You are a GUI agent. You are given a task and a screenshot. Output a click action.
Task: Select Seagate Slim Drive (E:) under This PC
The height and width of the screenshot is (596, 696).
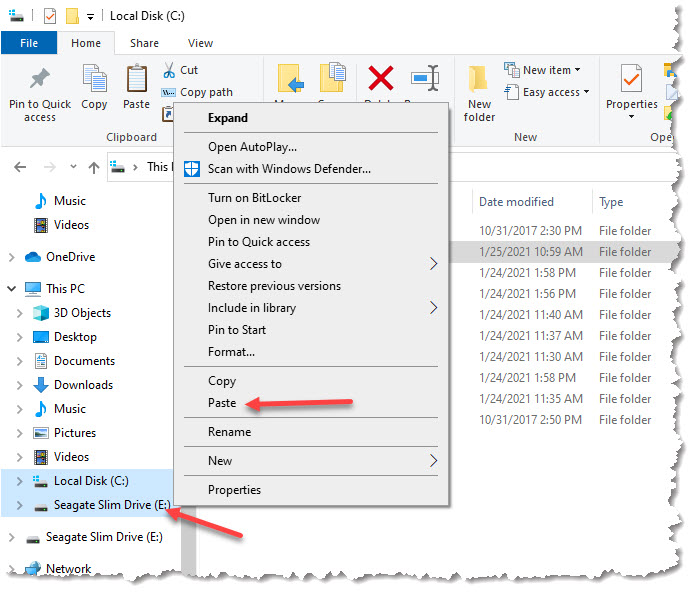[x=102, y=505]
